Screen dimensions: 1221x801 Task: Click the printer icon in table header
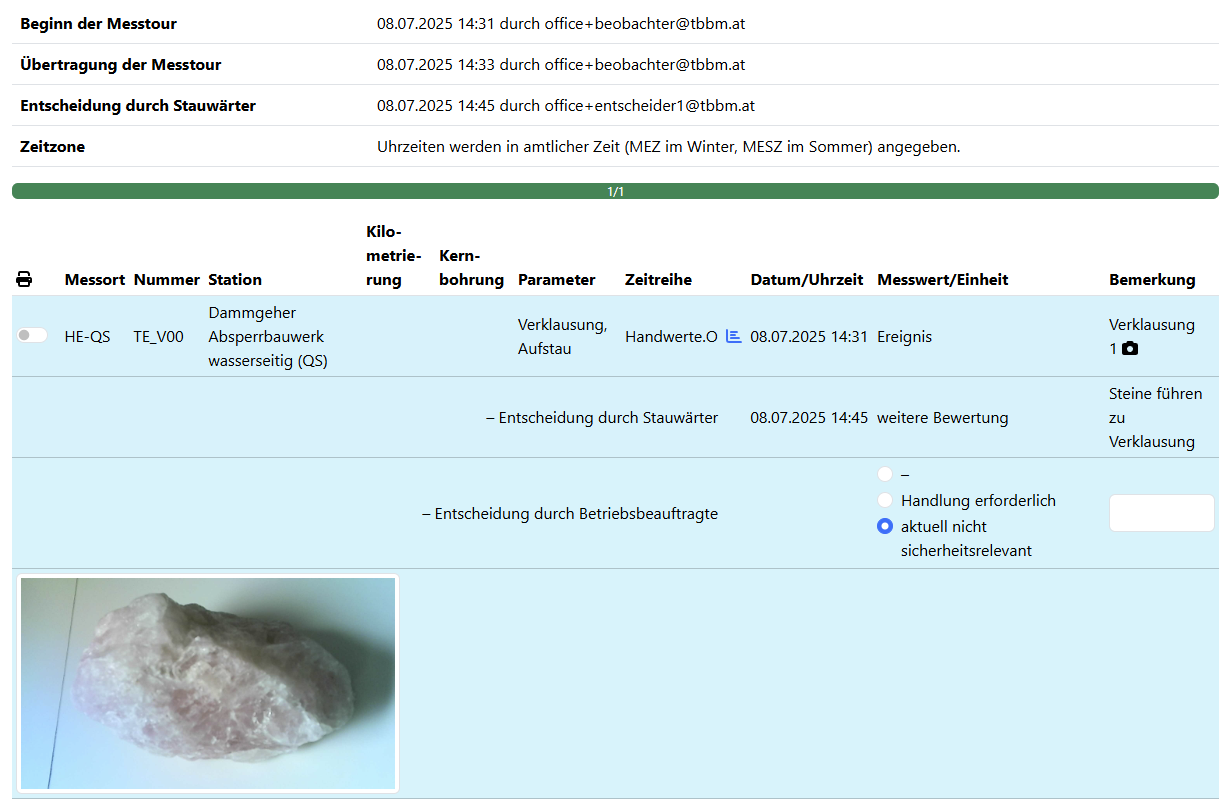point(24,279)
